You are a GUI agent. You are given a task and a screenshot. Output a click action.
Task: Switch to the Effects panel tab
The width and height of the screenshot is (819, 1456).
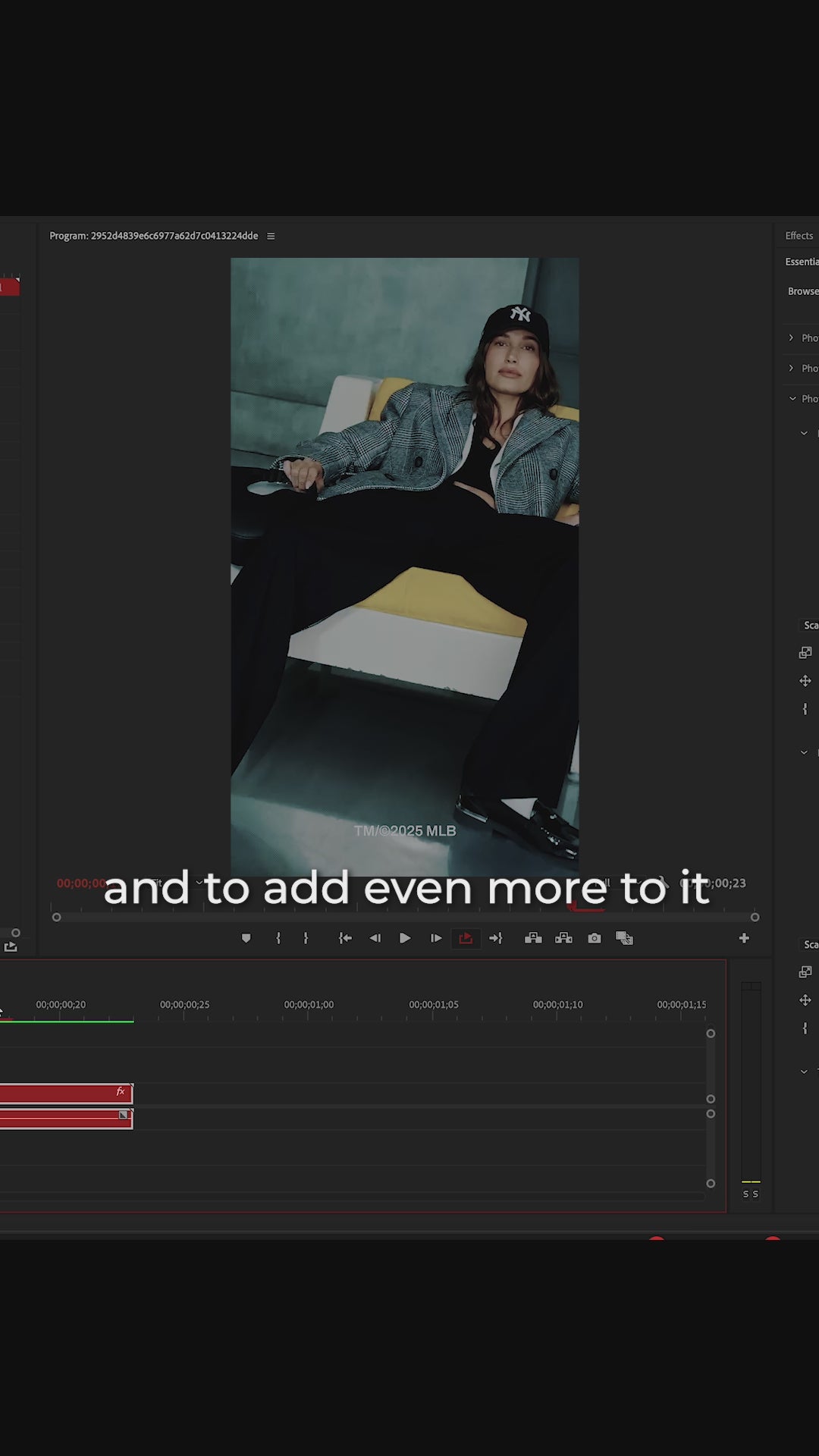[799, 236]
